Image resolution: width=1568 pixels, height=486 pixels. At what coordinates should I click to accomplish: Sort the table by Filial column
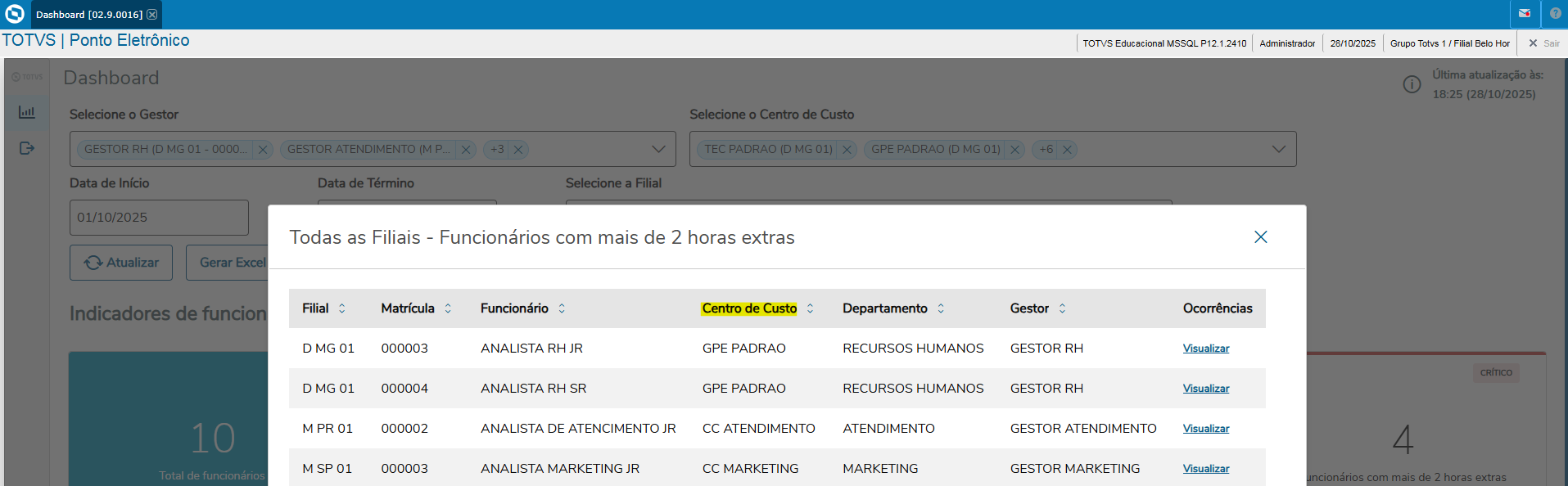[341, 308]
